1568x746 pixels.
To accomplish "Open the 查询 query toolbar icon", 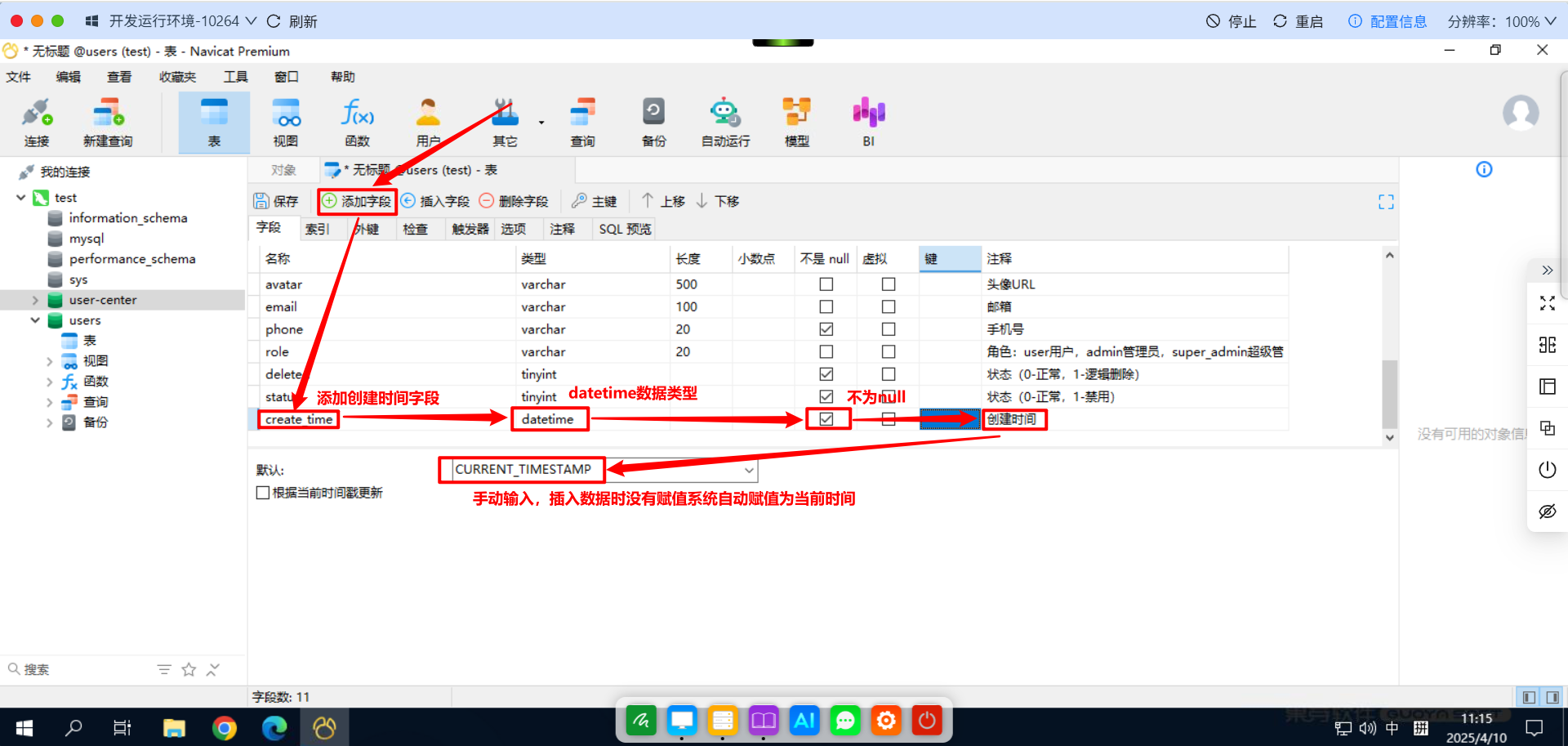I will point(582,123).
